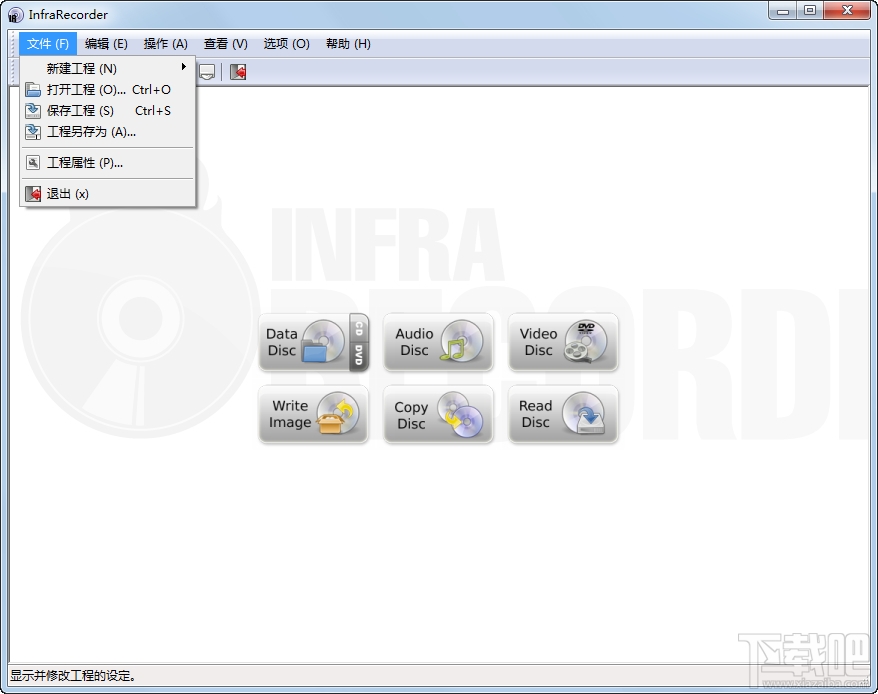The width and height of the screenshot is (878, 694).
Task: Open the 选项 menu
Action: tap(285, 43)
